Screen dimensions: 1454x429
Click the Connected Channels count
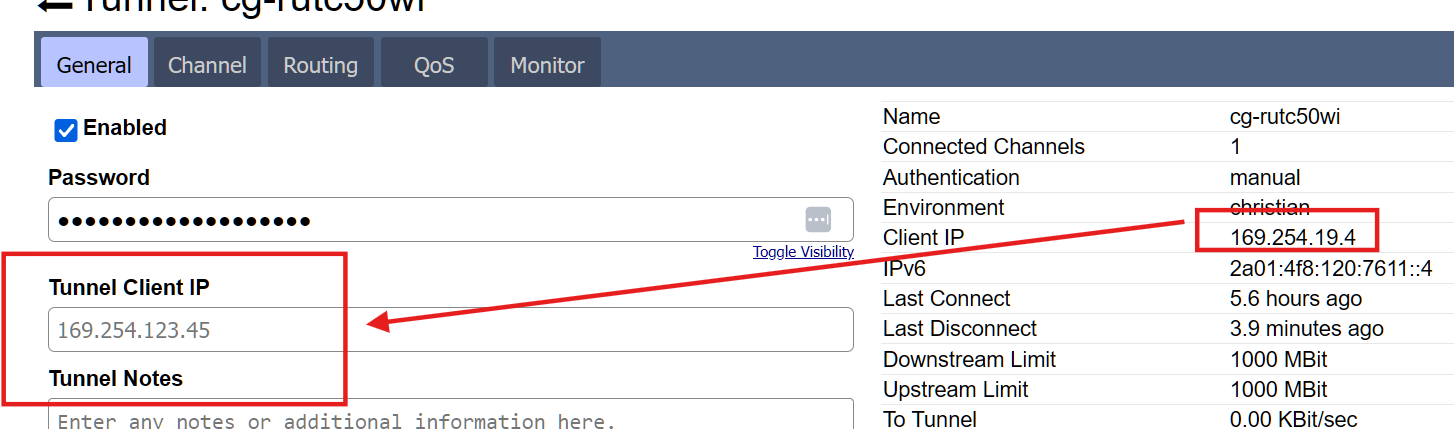click(x=1235, y=147)
